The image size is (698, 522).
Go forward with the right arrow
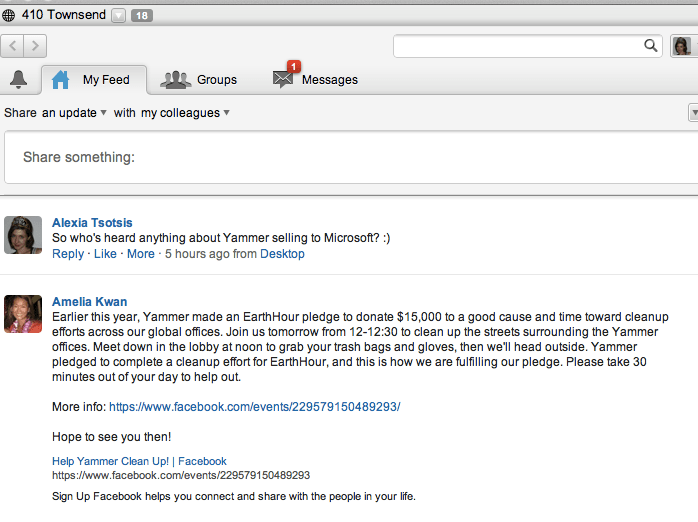[x=35, y=46]
